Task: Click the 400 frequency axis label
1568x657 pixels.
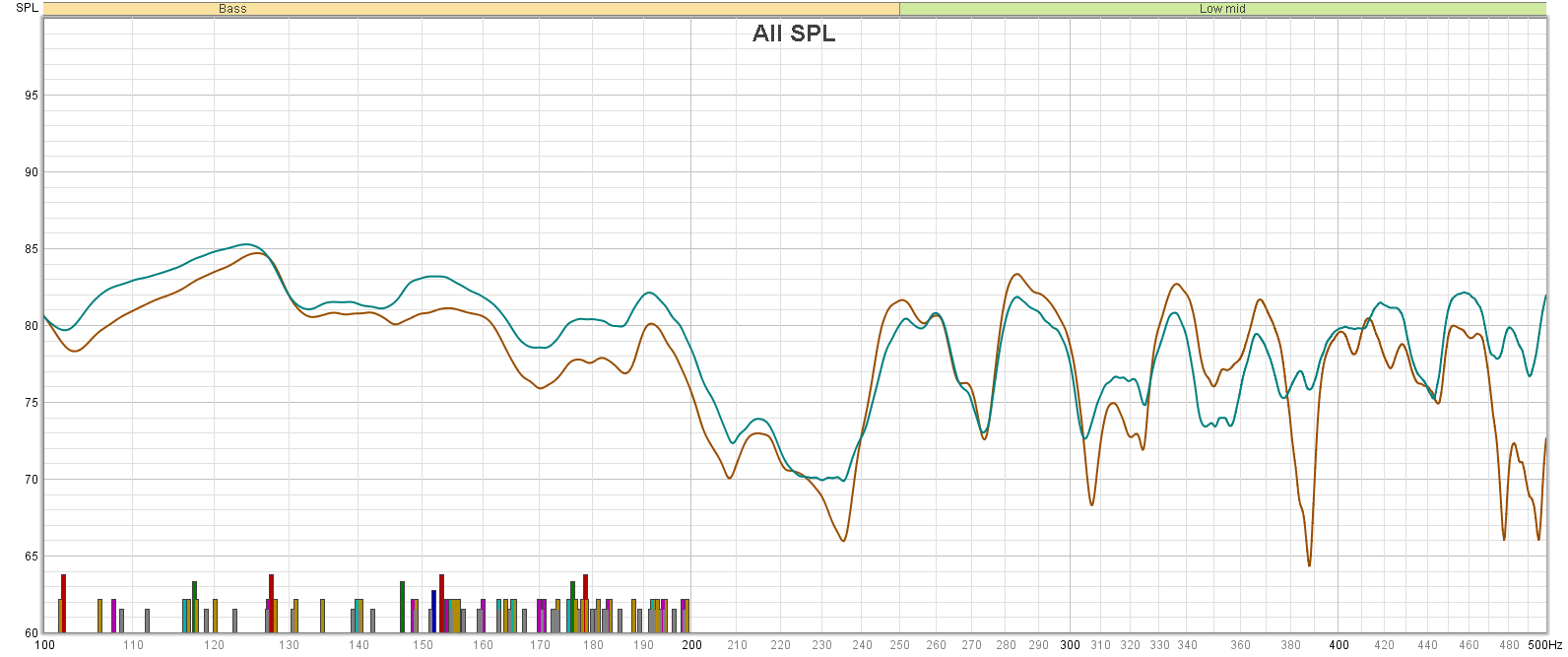Action: point(1339,645)
